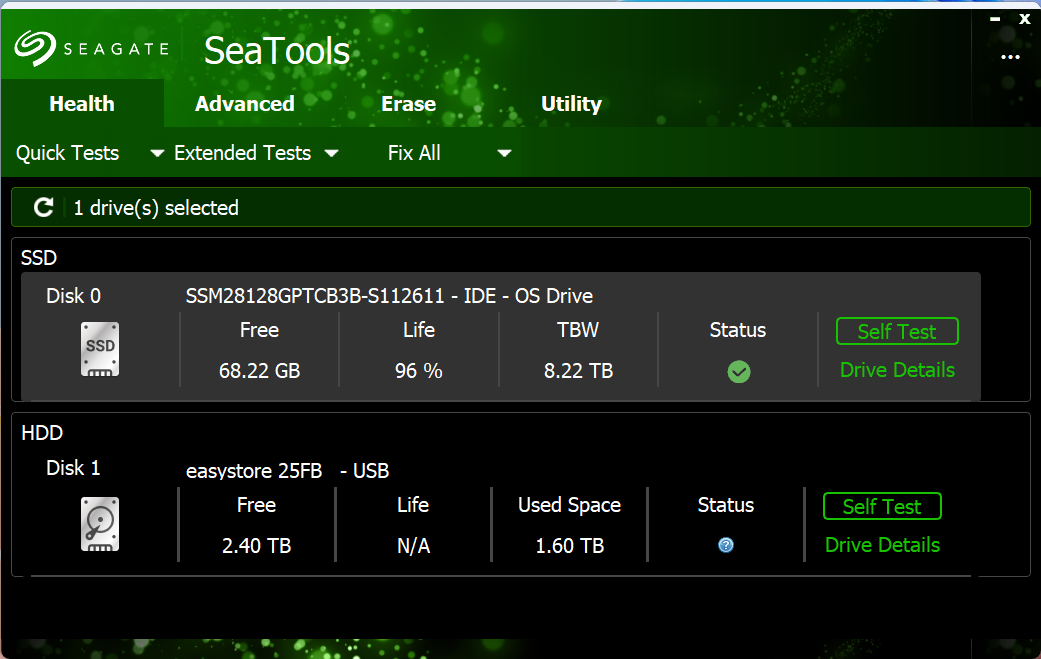Image resolution: width=1041 pixels, height=659 pixels.
Task: Click the SSD life percentage indicator
Action: [418, 370]
